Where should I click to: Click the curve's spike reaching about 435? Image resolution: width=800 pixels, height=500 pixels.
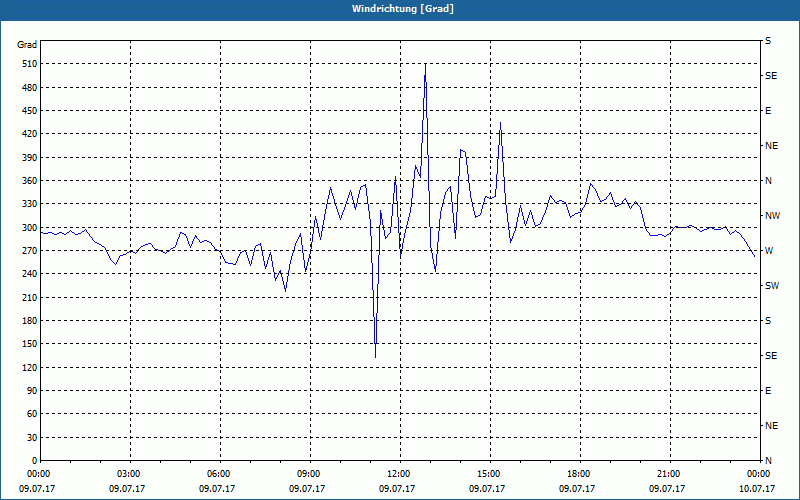(501, 123)
